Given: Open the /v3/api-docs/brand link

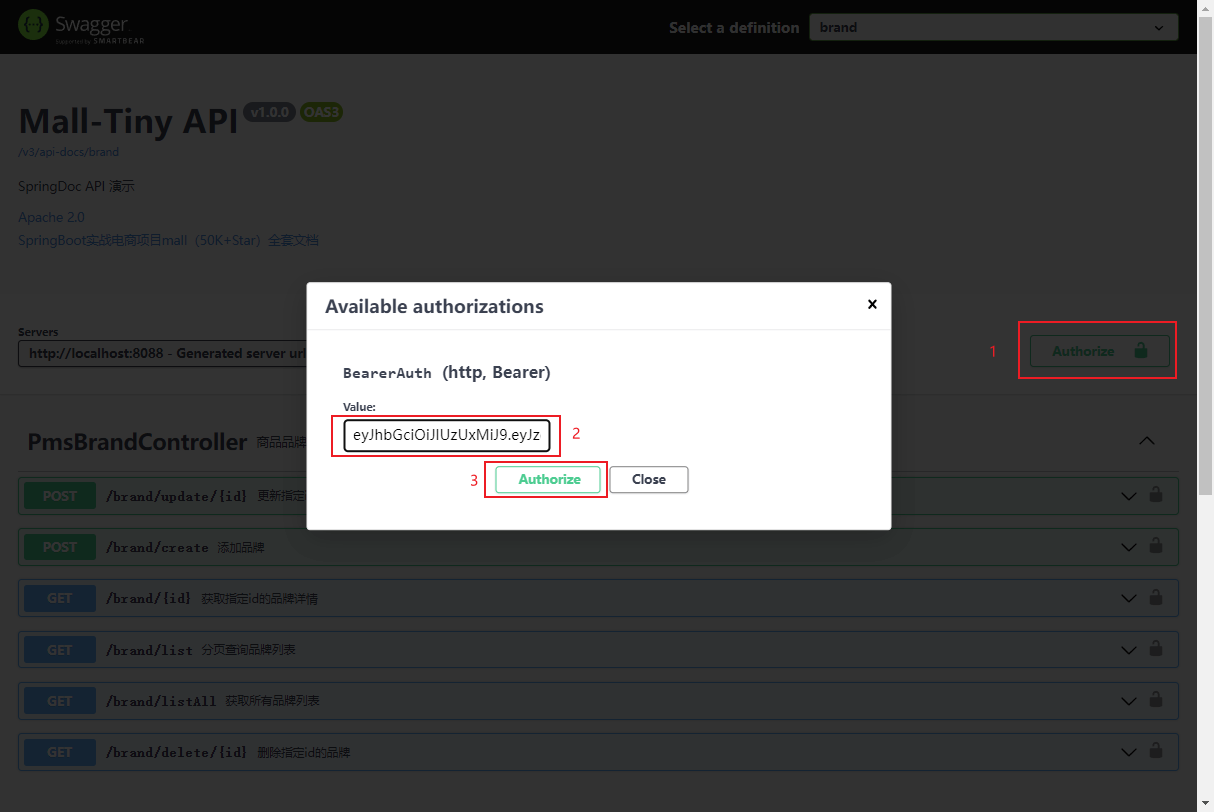Looking at the screenshot, I should (x=68, y=151).
